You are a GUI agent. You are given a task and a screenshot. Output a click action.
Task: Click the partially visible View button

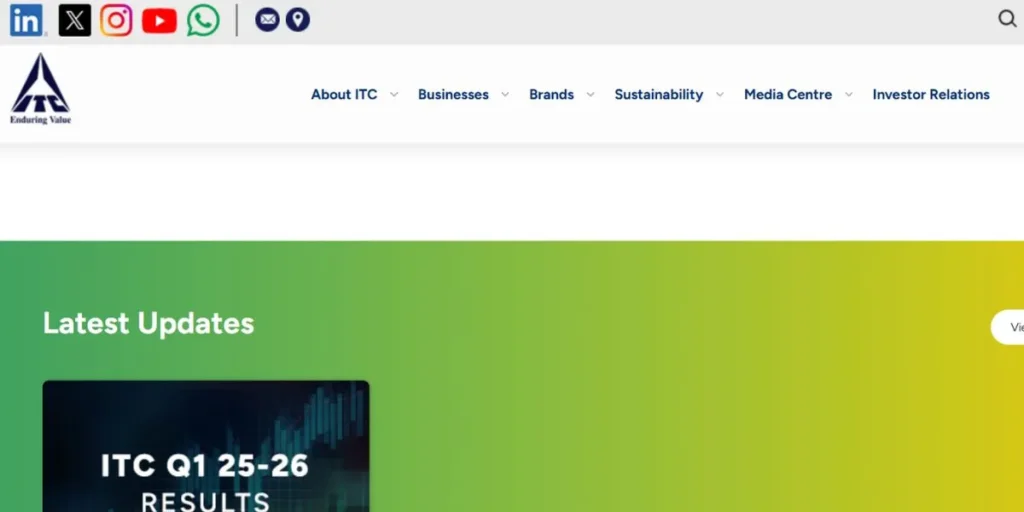(1008, 327)
